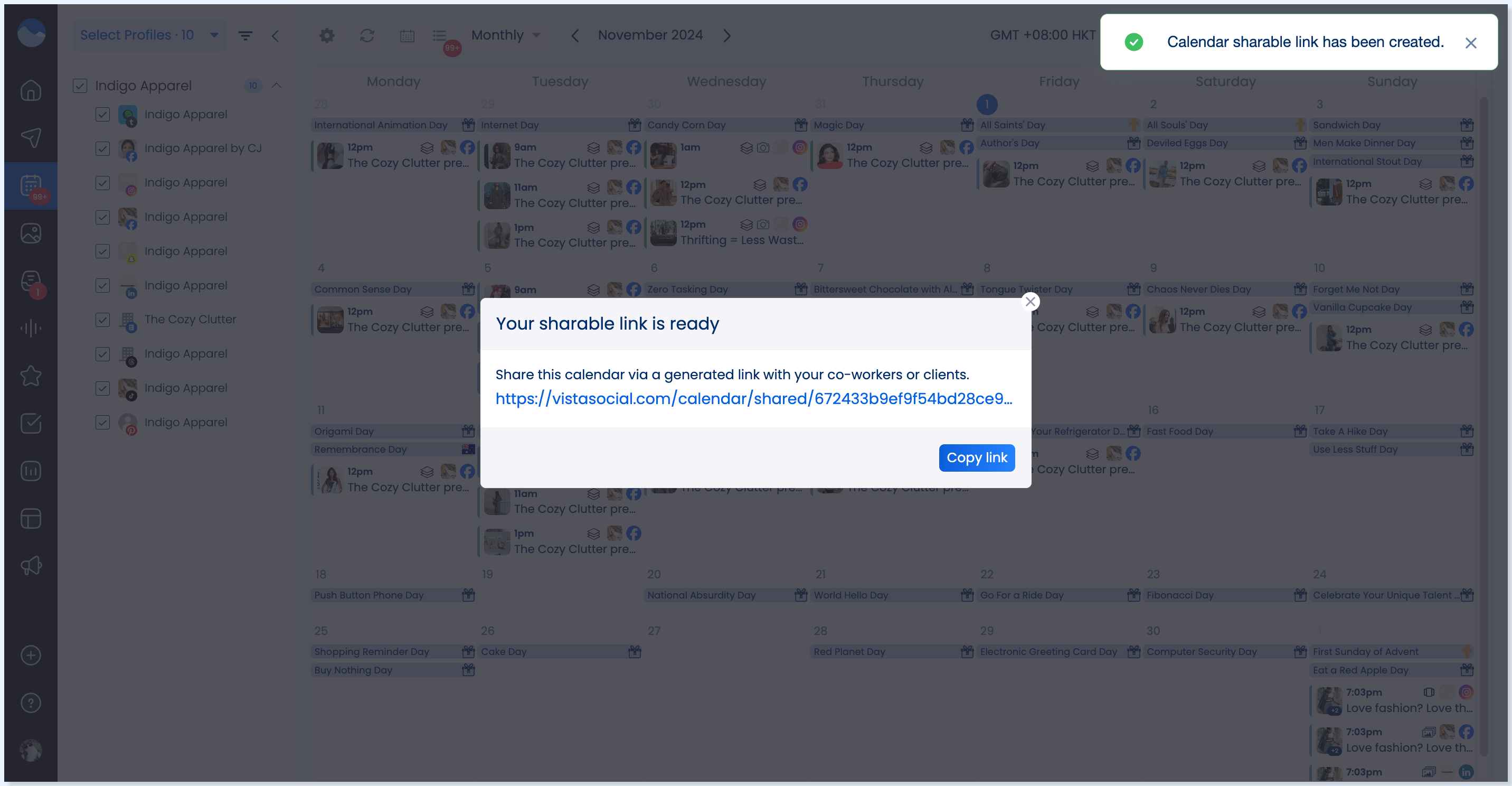Open Fibonacci Day event
Screen dimensions: 1512x786
pyautogui.click(x=1227, y=595)
